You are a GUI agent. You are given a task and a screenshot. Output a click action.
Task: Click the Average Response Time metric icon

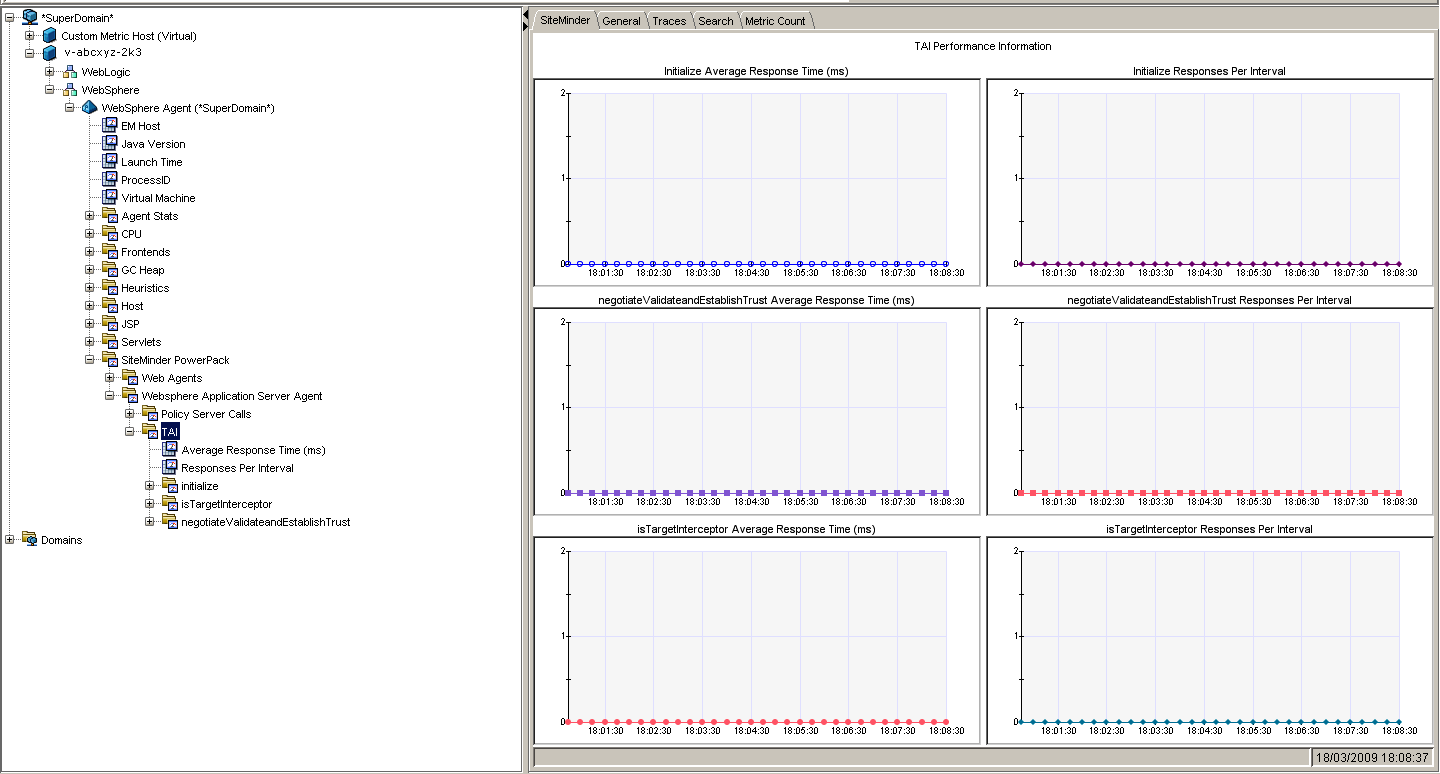point(170,449)
